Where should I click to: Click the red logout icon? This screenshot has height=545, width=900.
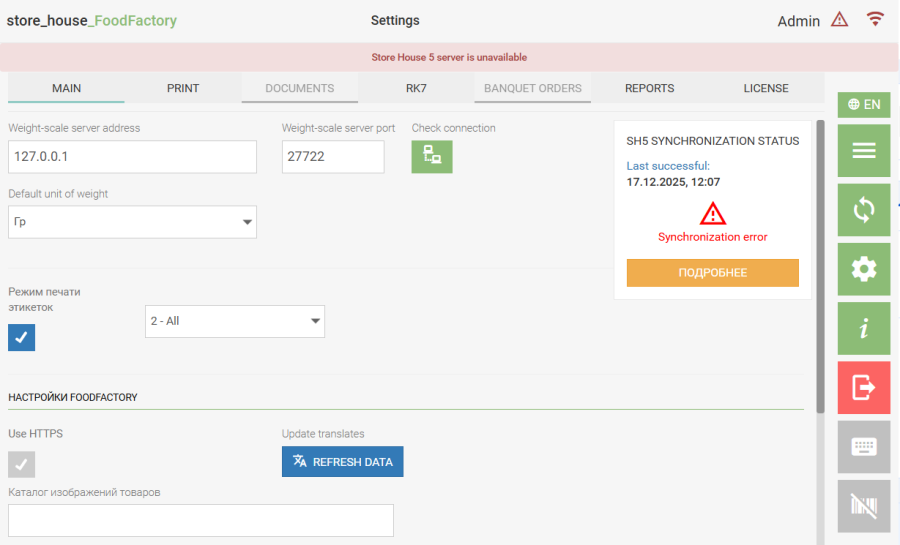pos(863,388)
